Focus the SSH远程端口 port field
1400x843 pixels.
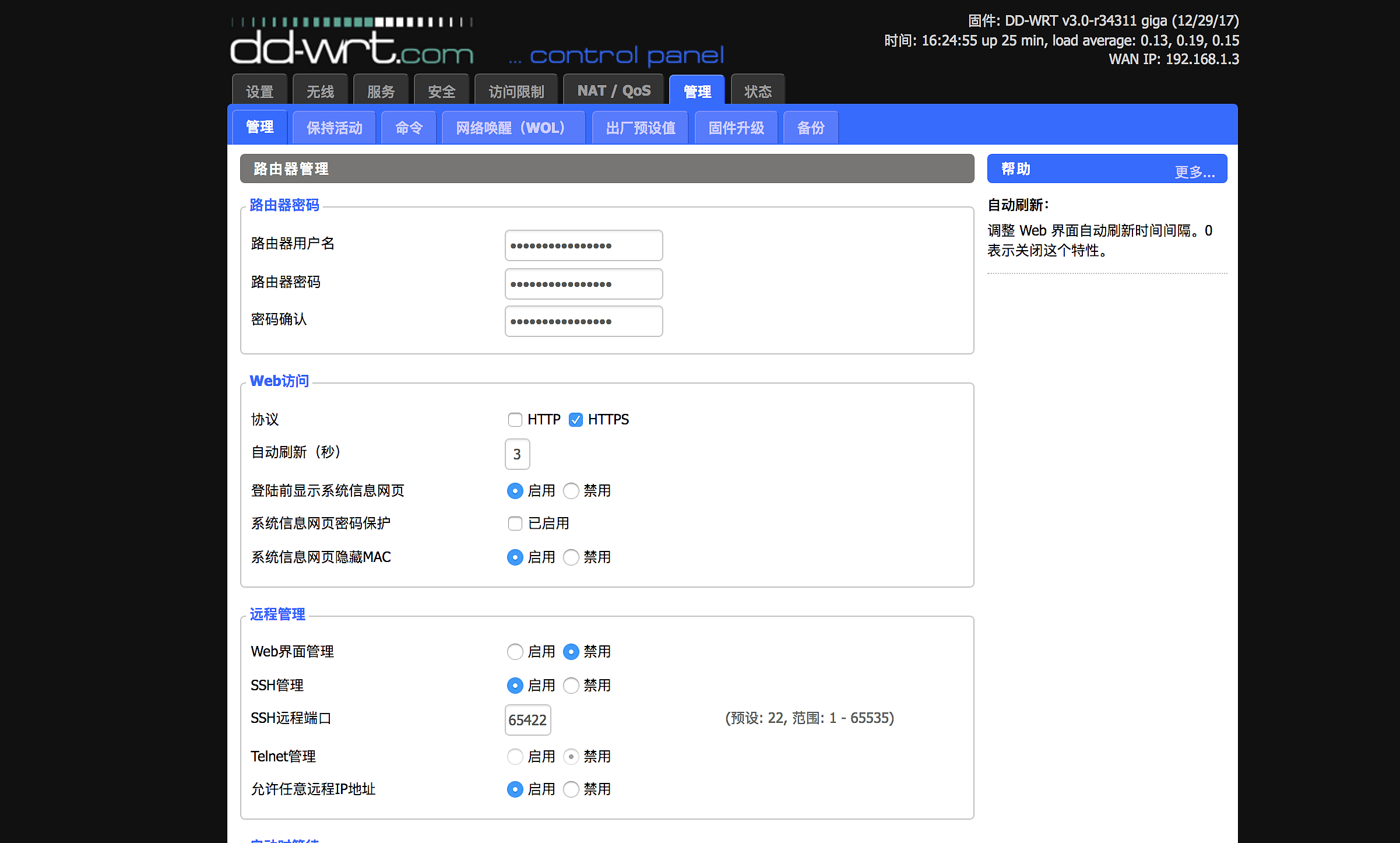pos(527,720)
